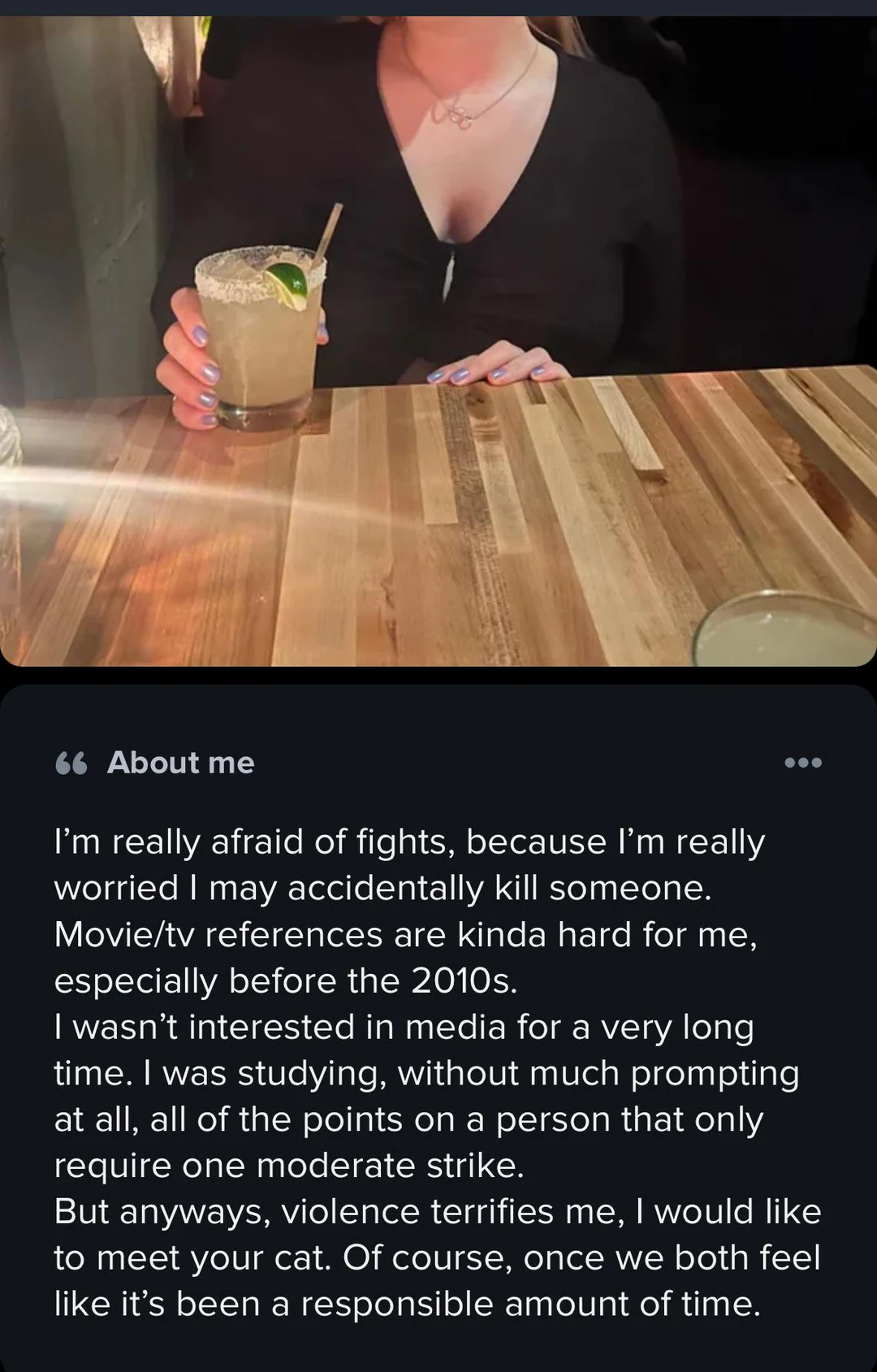Click 'especially before the 2010s' text
Image resolution: width=877 pixels, height=1372 pixels.
tap(286, 980)
